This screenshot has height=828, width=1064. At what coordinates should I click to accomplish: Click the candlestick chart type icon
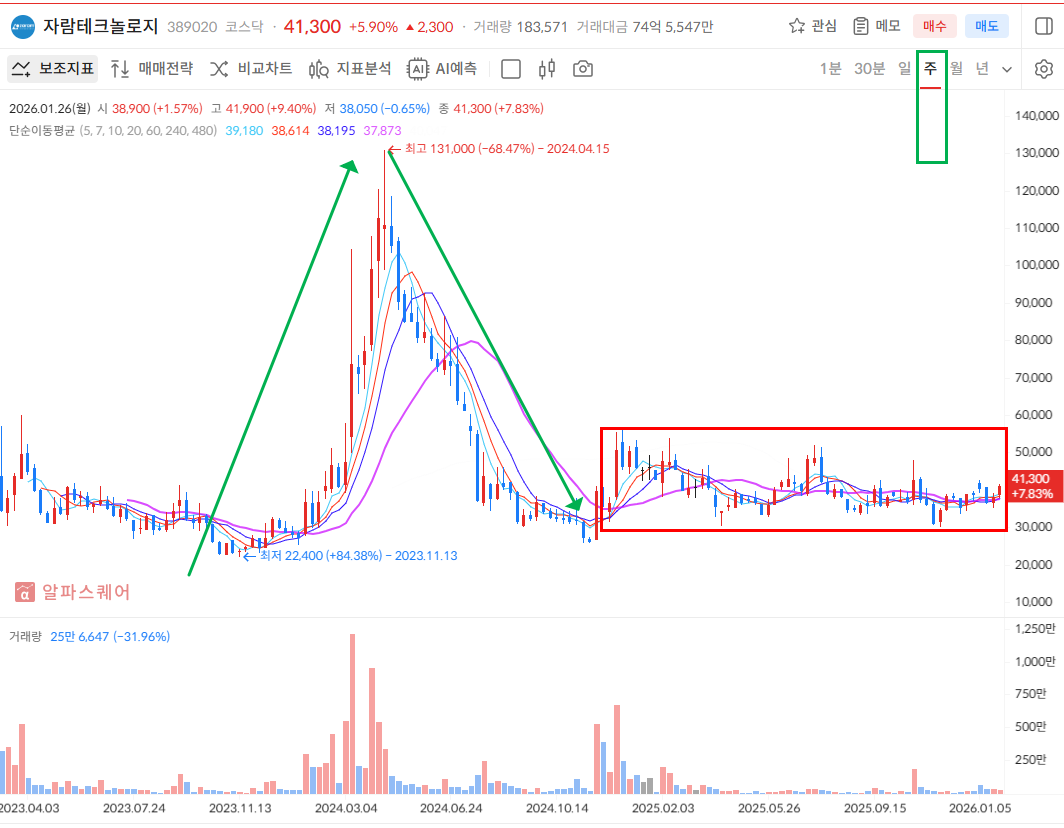click(x=546, y=69)
